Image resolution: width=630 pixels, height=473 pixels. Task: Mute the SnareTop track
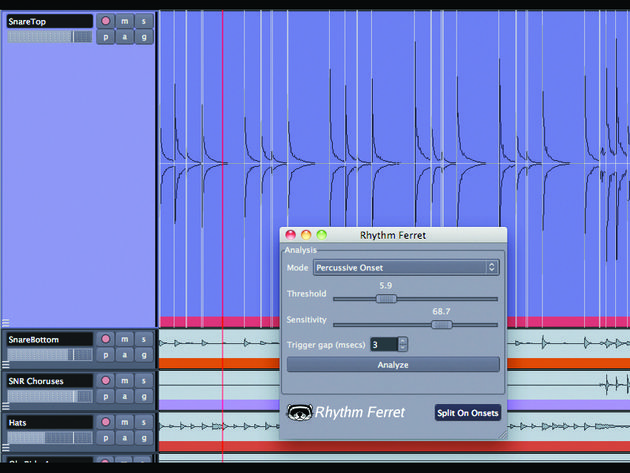coord(125,21)
